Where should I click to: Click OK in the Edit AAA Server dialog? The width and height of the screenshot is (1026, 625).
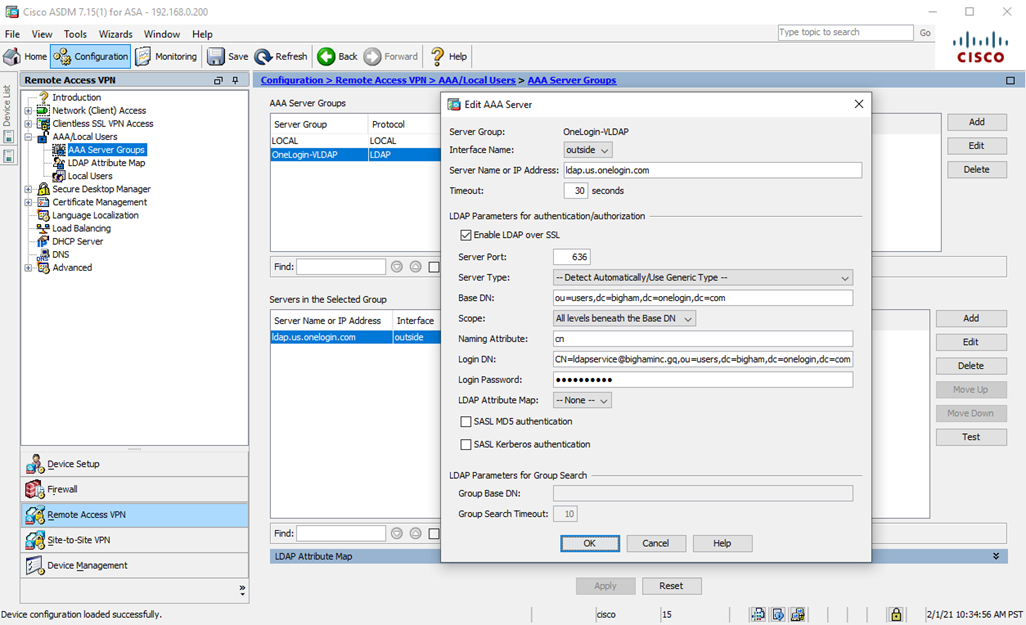click(590, 543)
